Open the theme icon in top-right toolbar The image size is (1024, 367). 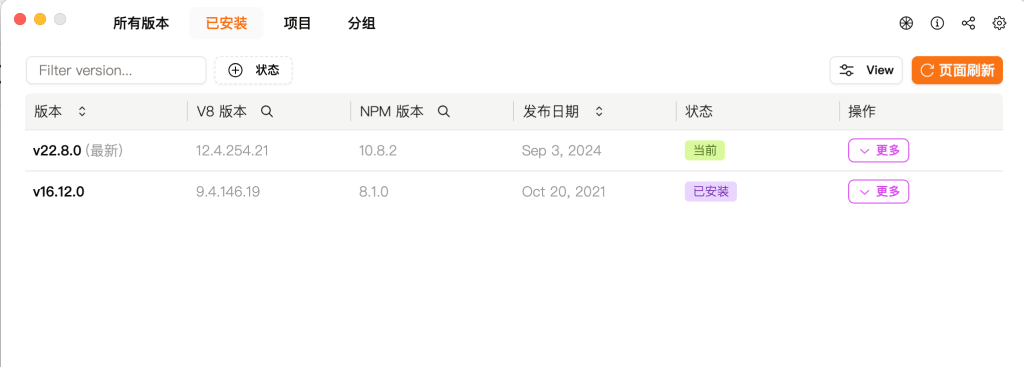point(905,24)
